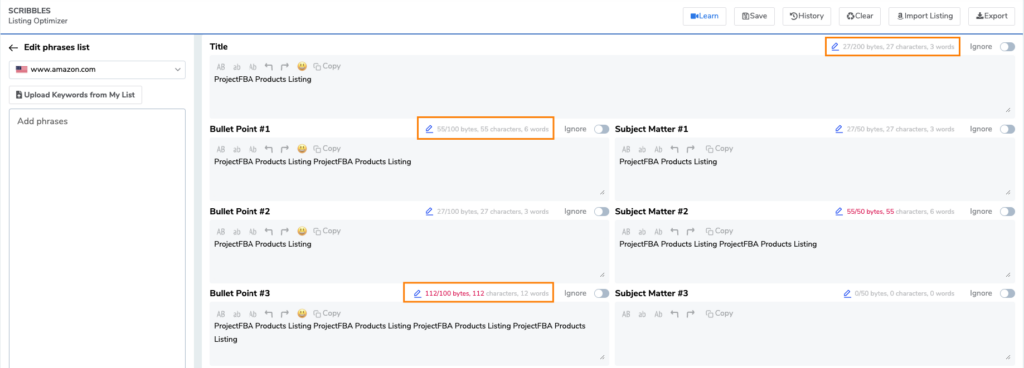Screen dimensions: 1024x368
Task: Open the www.amazon.com marketplace dropdown
Action: tap(98, 69)
